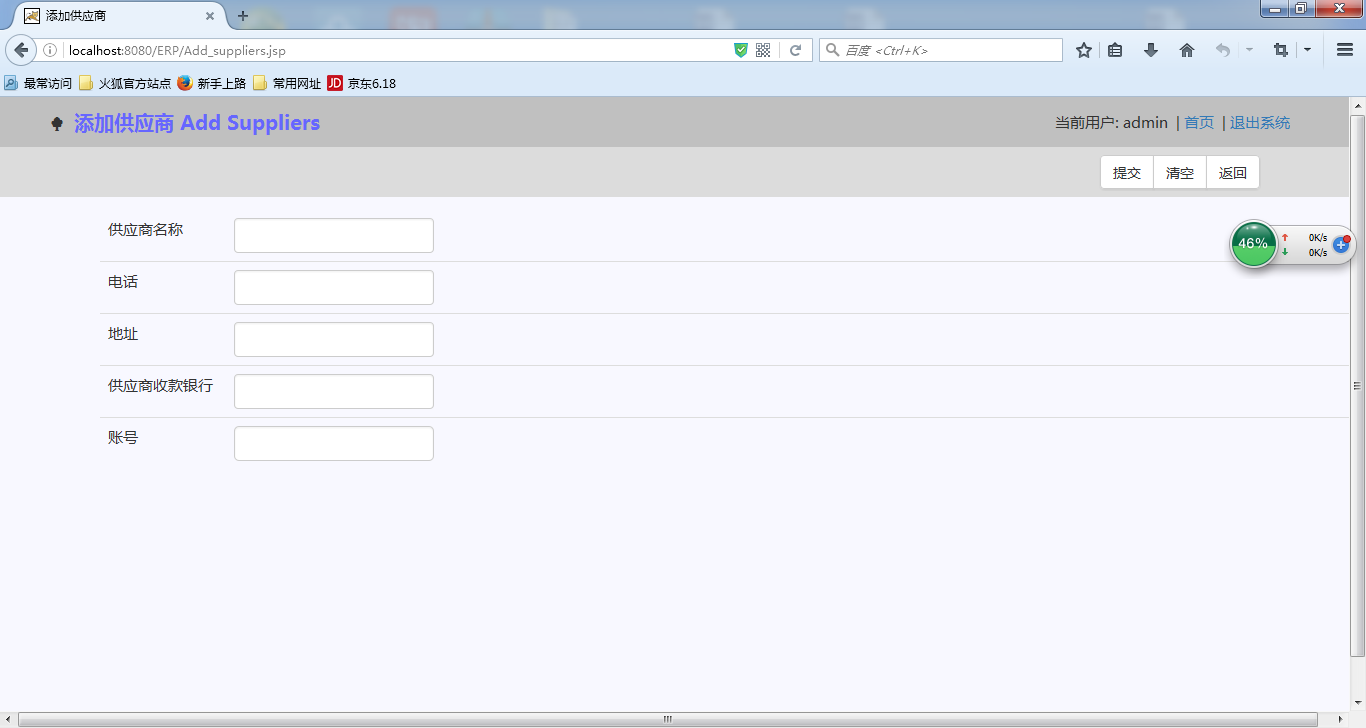
Task: Click the blue plus icon on floating widget
Action: [1342, 244]
